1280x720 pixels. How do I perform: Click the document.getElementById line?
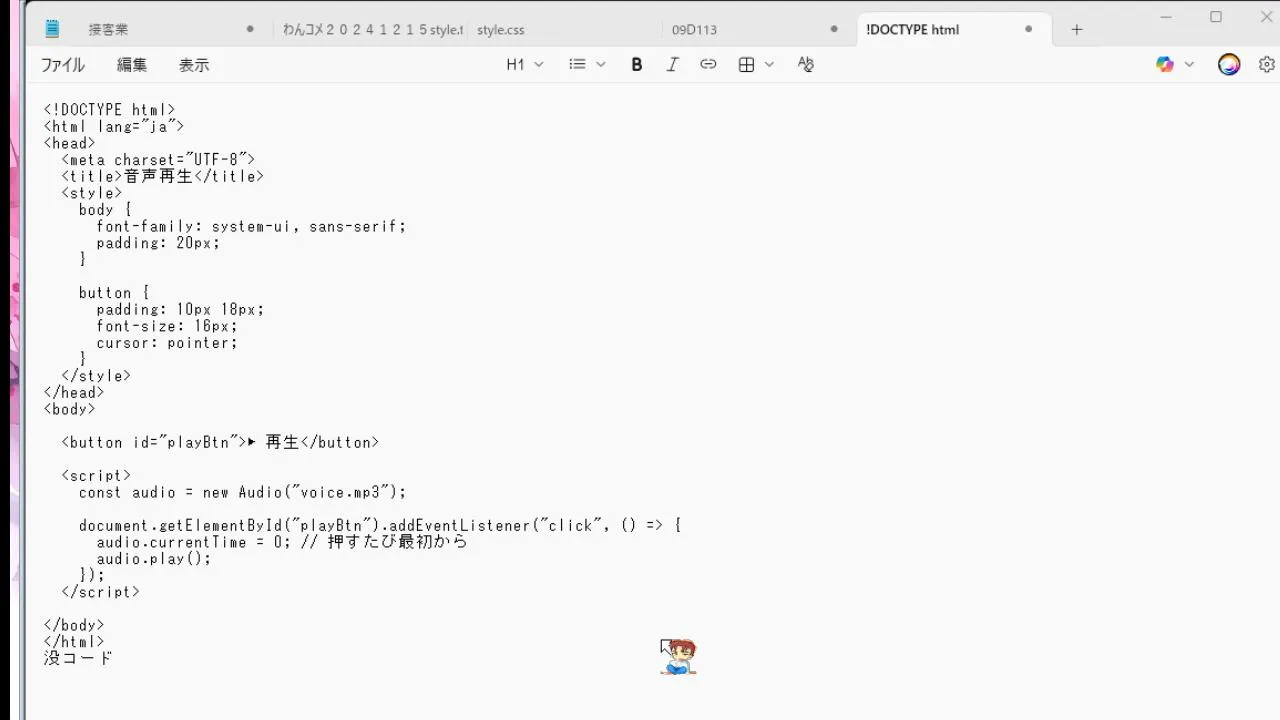point(380,525)
